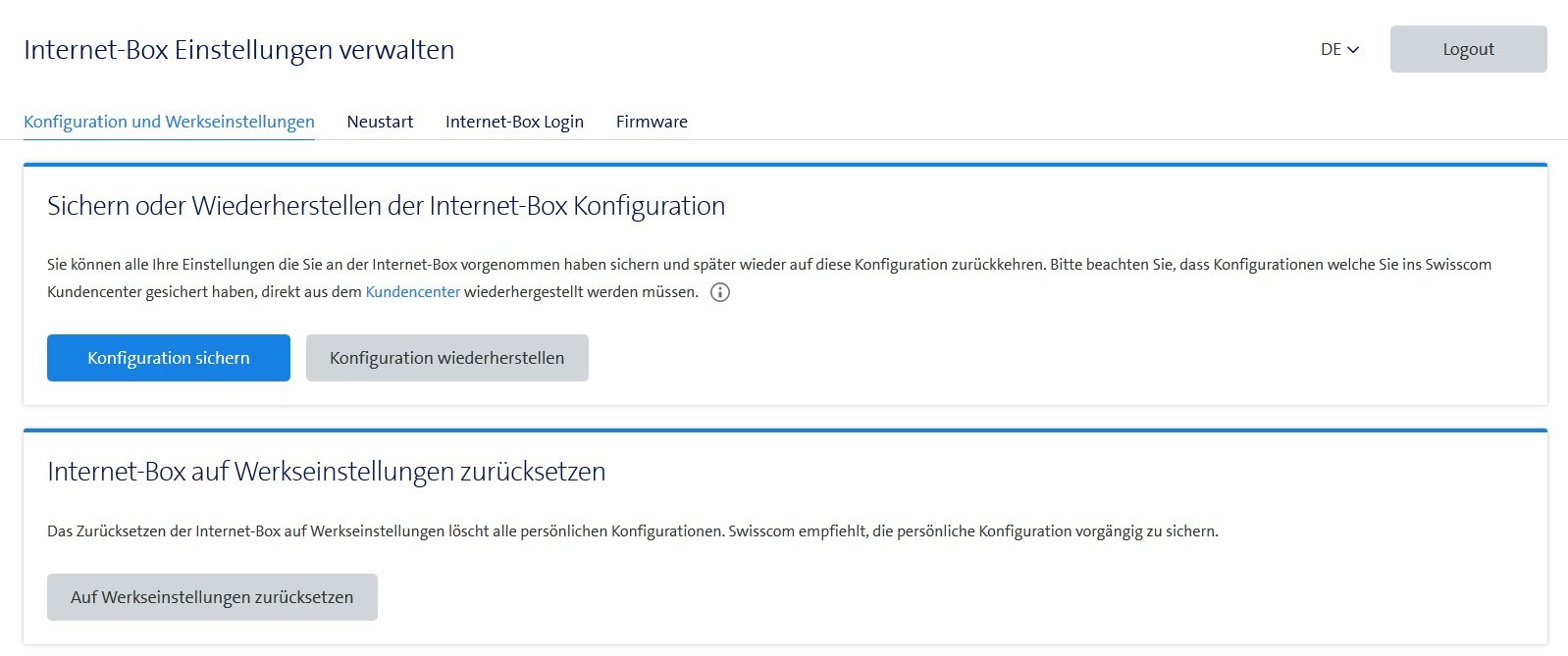
Task: Expand the chevron next to DE
Action: pos(1354,50)
